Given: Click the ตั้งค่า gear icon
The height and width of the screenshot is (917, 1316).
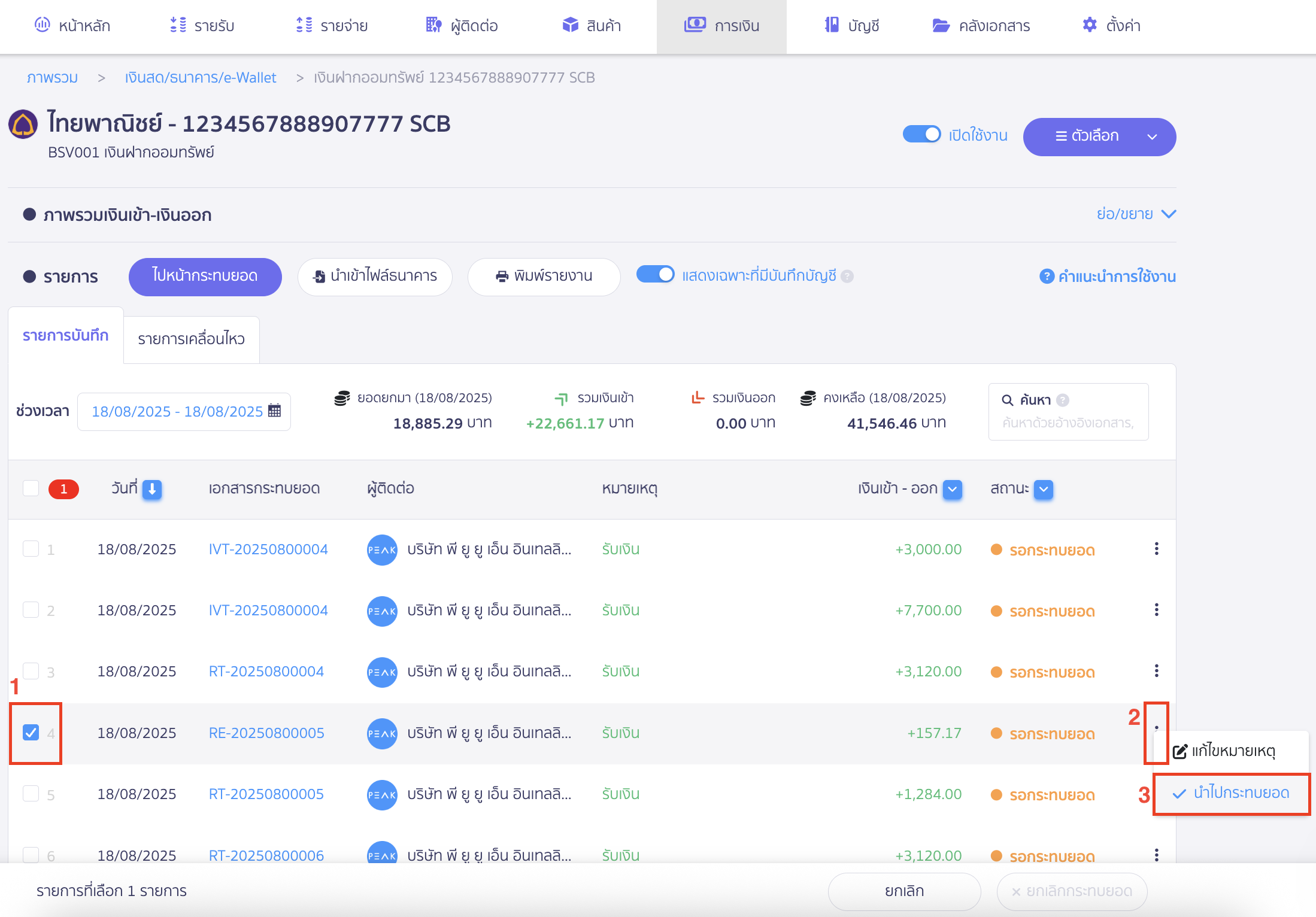Looking at the screenshot, I should click(x=1090, y=25).
